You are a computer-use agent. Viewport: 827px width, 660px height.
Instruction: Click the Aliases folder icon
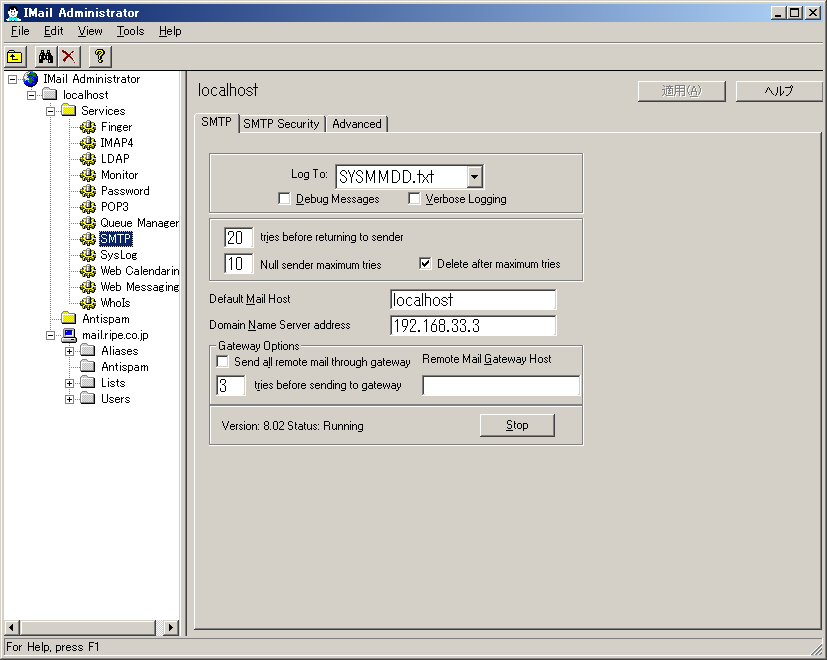(88, 351)
